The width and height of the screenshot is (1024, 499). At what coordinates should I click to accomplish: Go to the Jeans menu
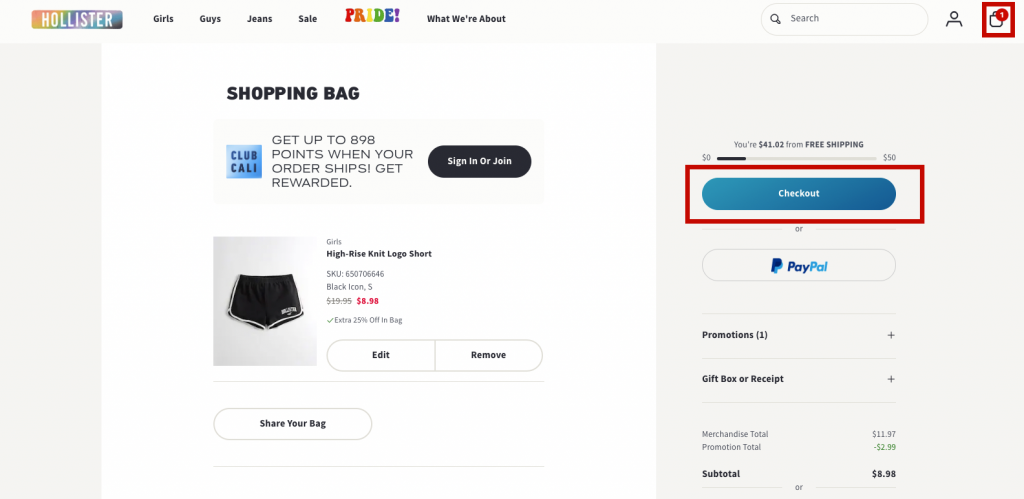[x=259, y=19]
